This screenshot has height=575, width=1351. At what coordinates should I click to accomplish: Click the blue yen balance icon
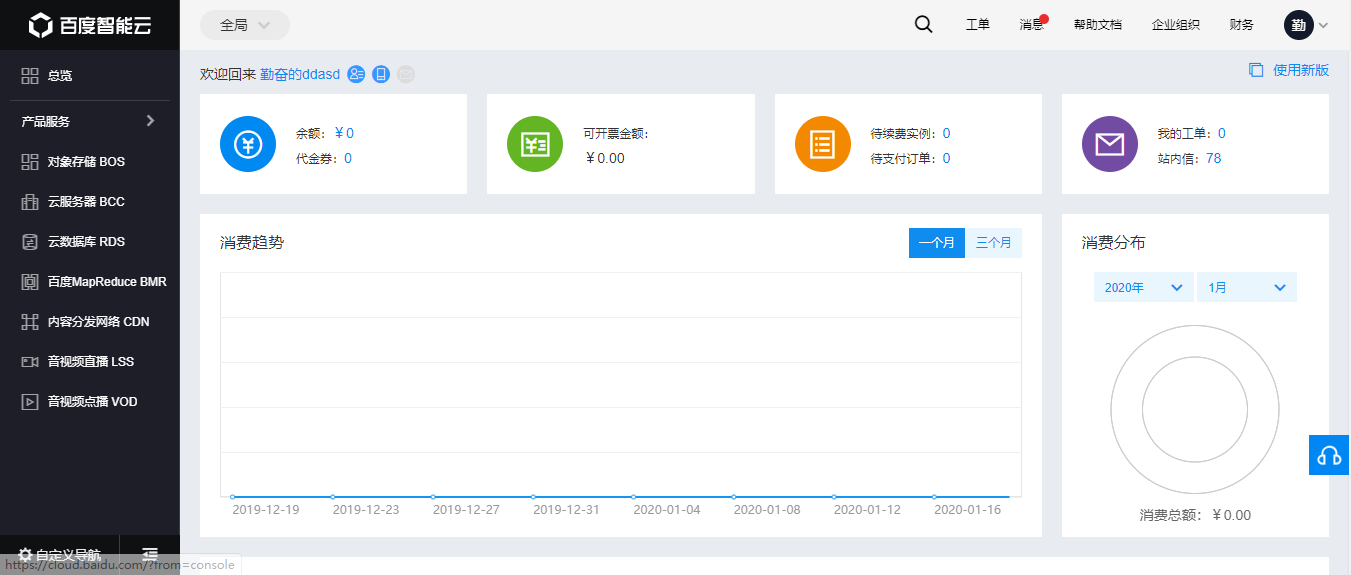248,144
